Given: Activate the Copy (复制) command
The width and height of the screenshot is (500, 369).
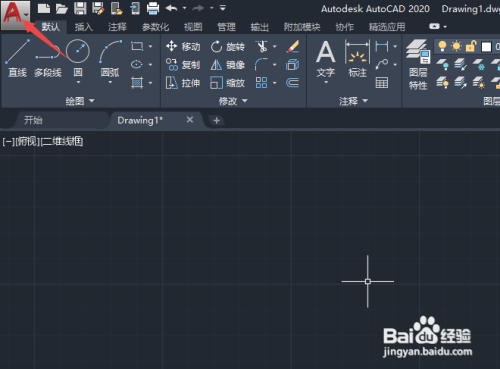Looking at the screenshot, I should [183, 64].
